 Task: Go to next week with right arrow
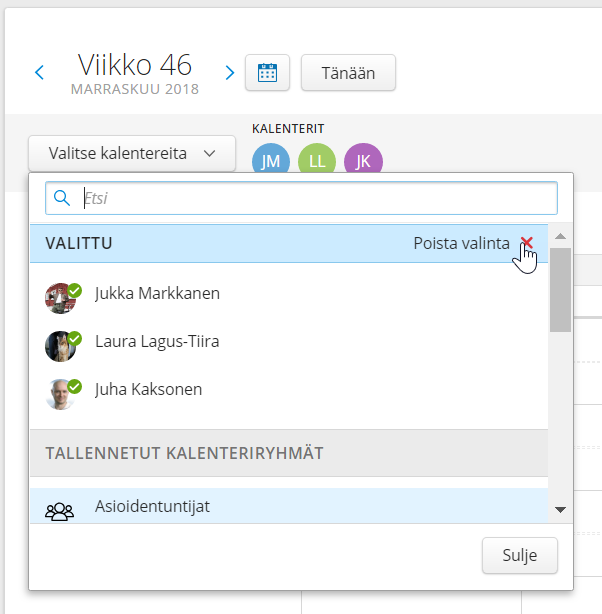coord(230,73)
